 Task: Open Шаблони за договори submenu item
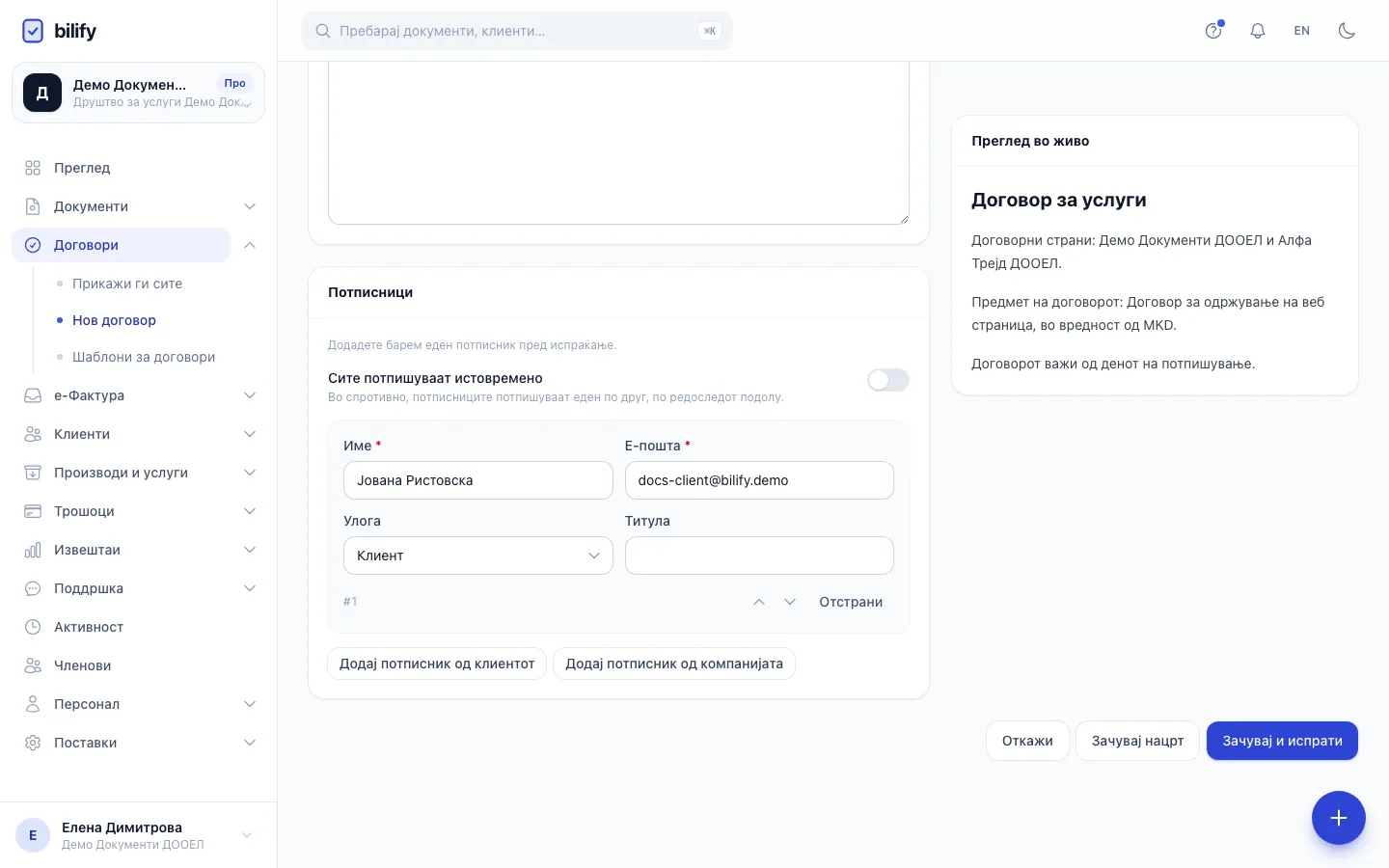pos(144,357)
